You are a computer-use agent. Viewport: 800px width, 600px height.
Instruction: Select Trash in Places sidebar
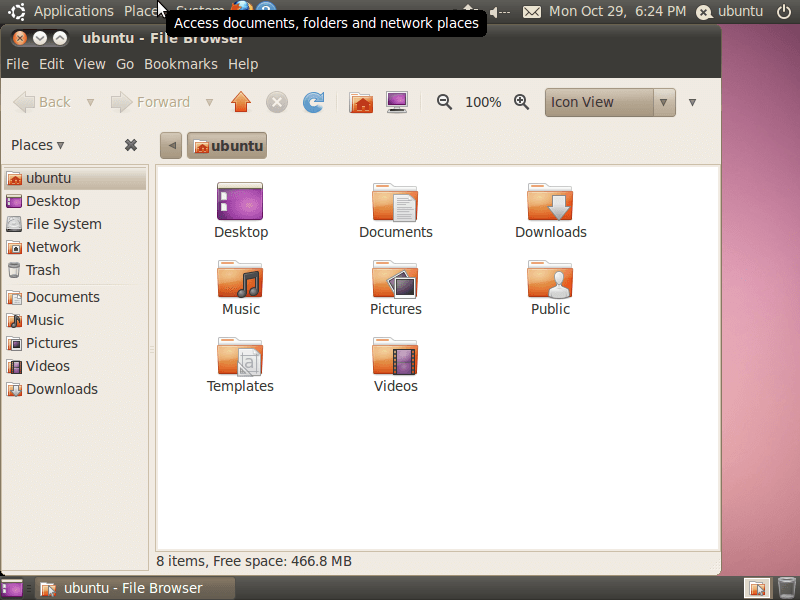pyautogui.click(x=75, y=270)
